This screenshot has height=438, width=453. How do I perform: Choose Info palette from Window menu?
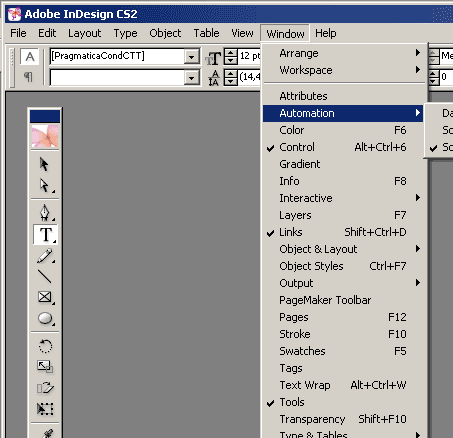click(x=343, y=181)
